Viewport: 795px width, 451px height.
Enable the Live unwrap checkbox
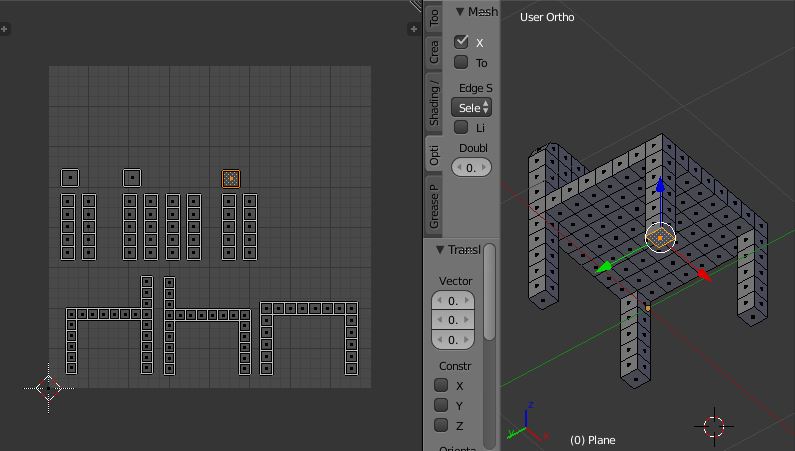(461, 127)
